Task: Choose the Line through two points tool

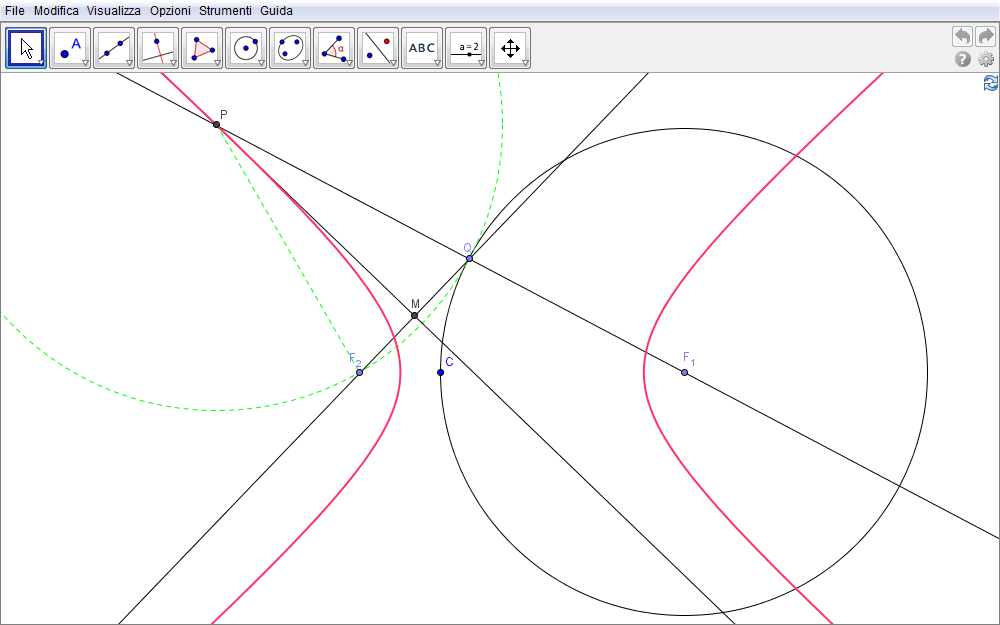Action: coord(114,47)
